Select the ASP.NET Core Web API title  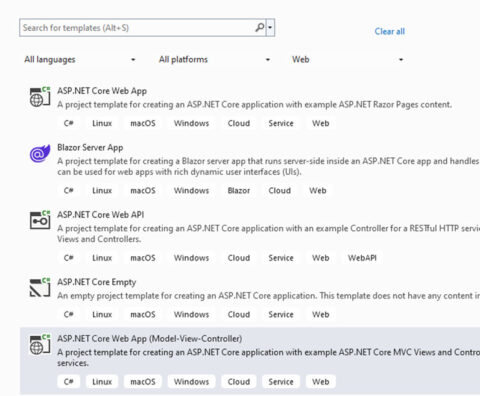click(100, 215)
